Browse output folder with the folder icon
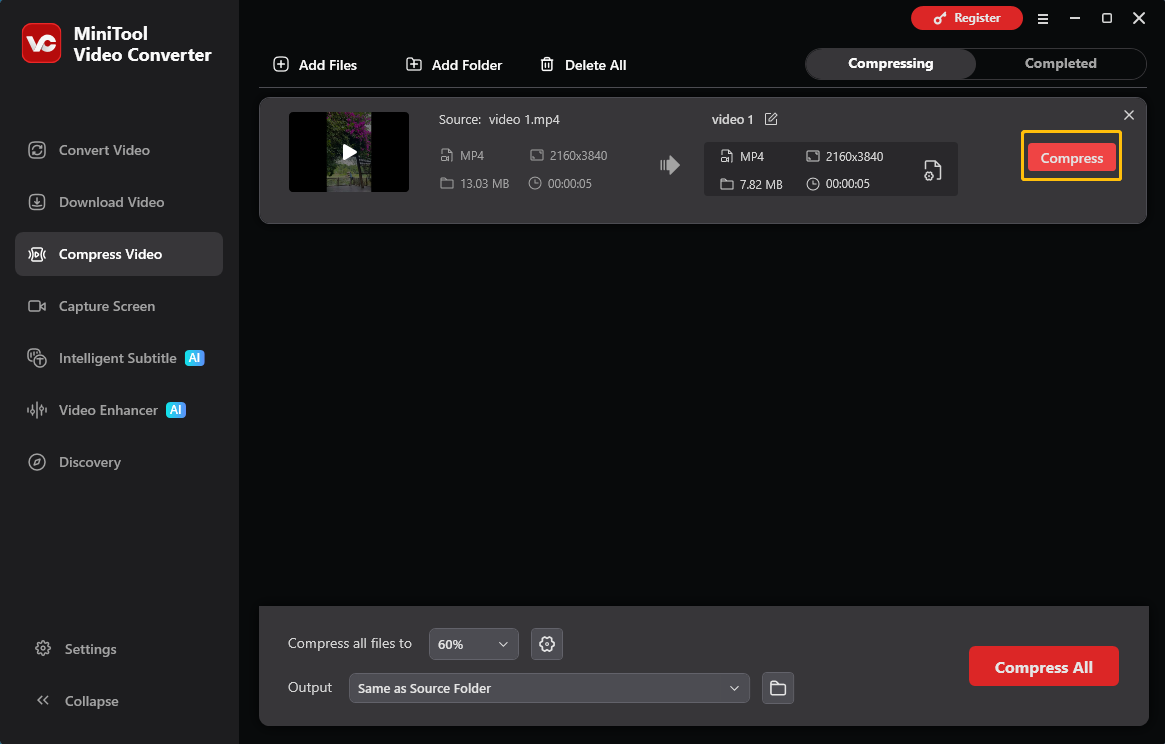 [778, 688]
